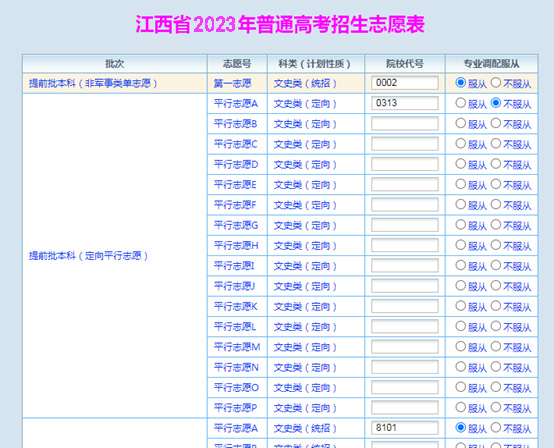This screenshot has width=554, height=448.
Task: Focus 院校代号 input for 平行志愿K
Action: tap(405, 306)
